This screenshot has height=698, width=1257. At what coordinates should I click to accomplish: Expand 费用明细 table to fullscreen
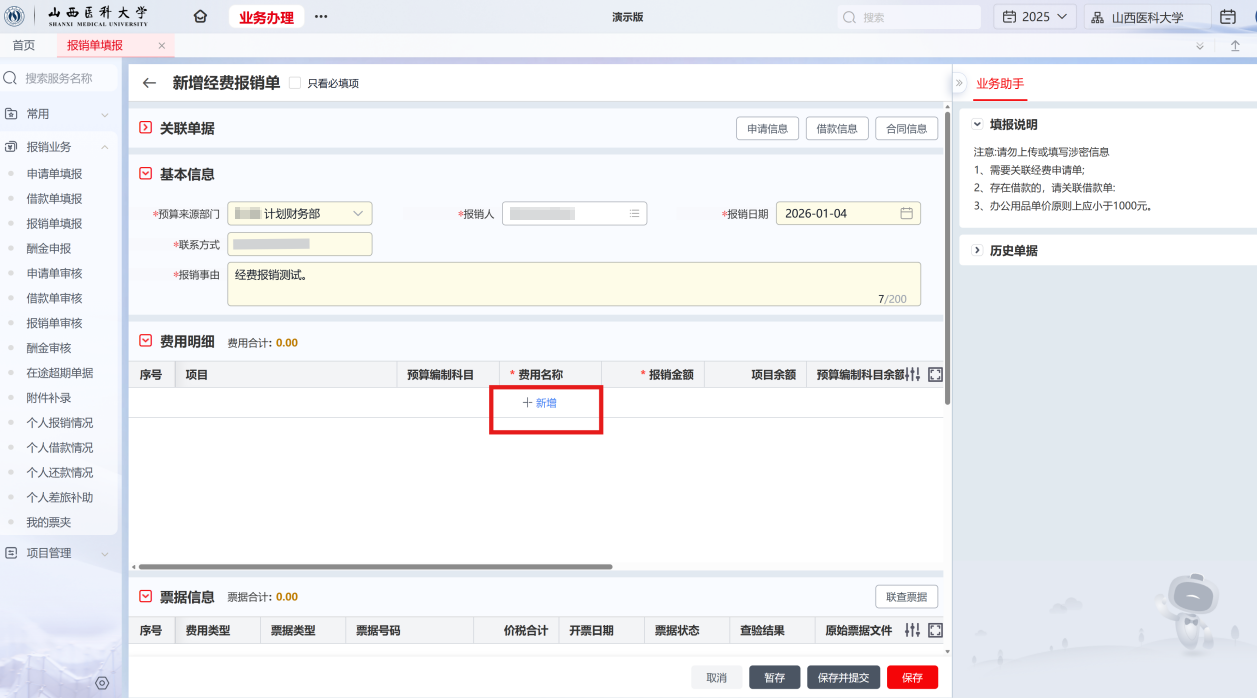[935, 375]
